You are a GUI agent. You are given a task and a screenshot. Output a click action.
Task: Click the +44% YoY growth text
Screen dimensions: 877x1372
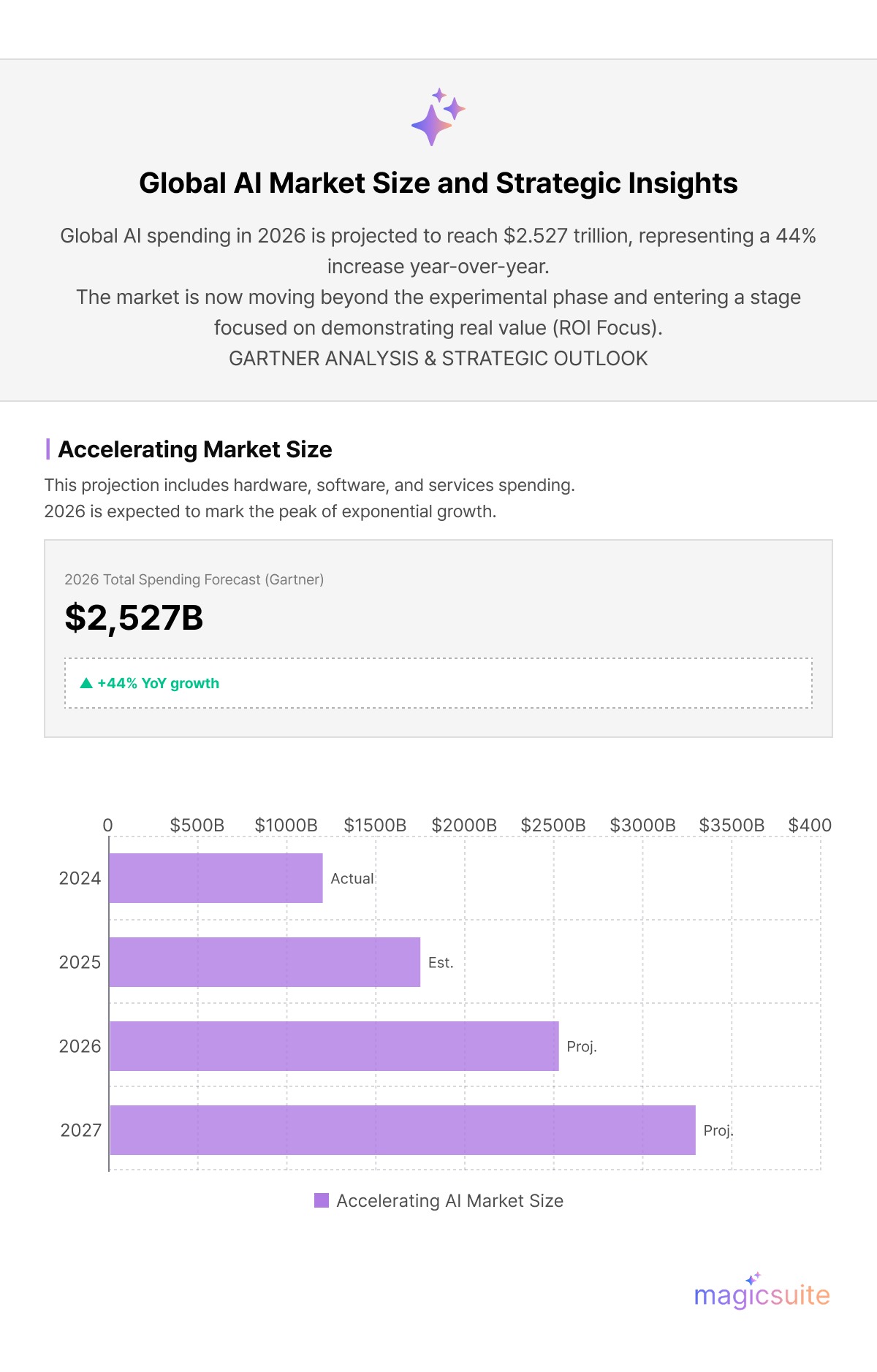coord(158,683)
